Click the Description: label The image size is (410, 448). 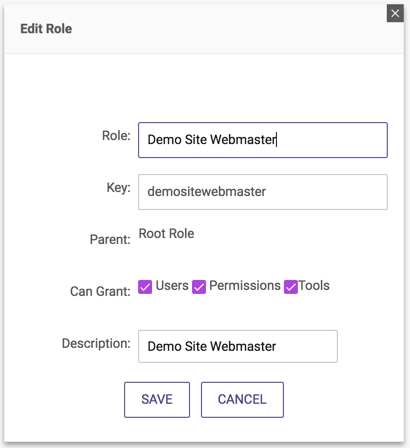tap(96, 343)
